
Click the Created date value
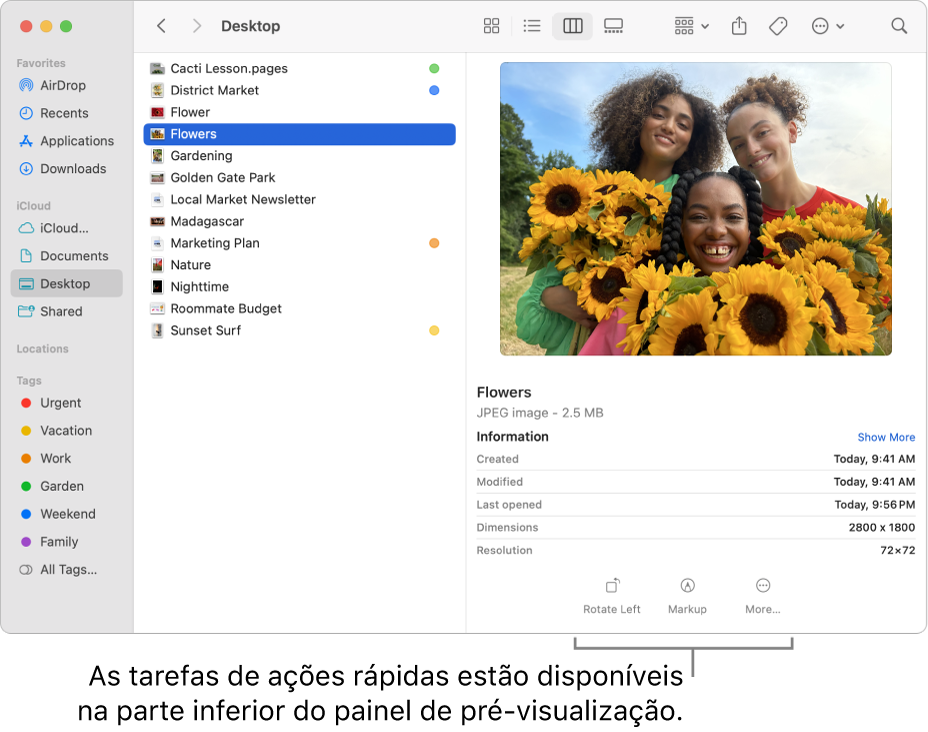coord(874,459)
